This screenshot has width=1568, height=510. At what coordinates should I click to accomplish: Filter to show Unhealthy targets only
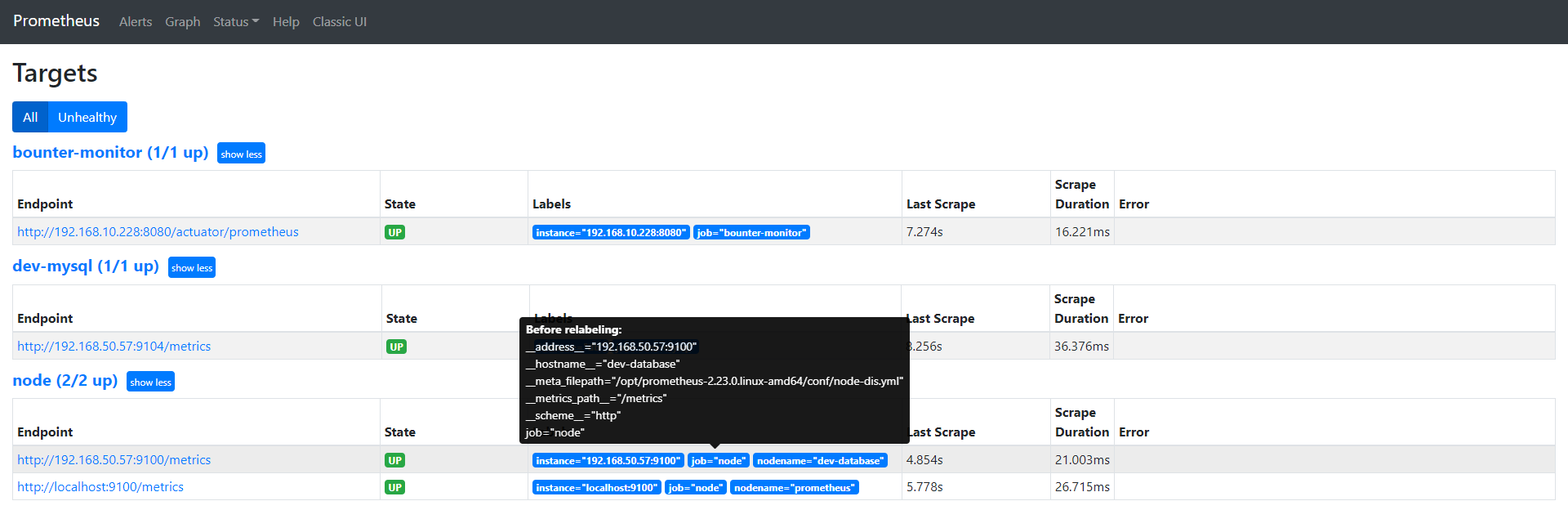[x=87, y=117]
